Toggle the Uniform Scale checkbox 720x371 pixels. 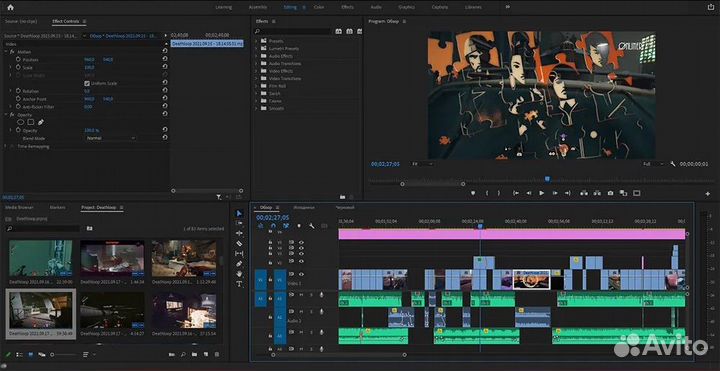tap(87, 84)
